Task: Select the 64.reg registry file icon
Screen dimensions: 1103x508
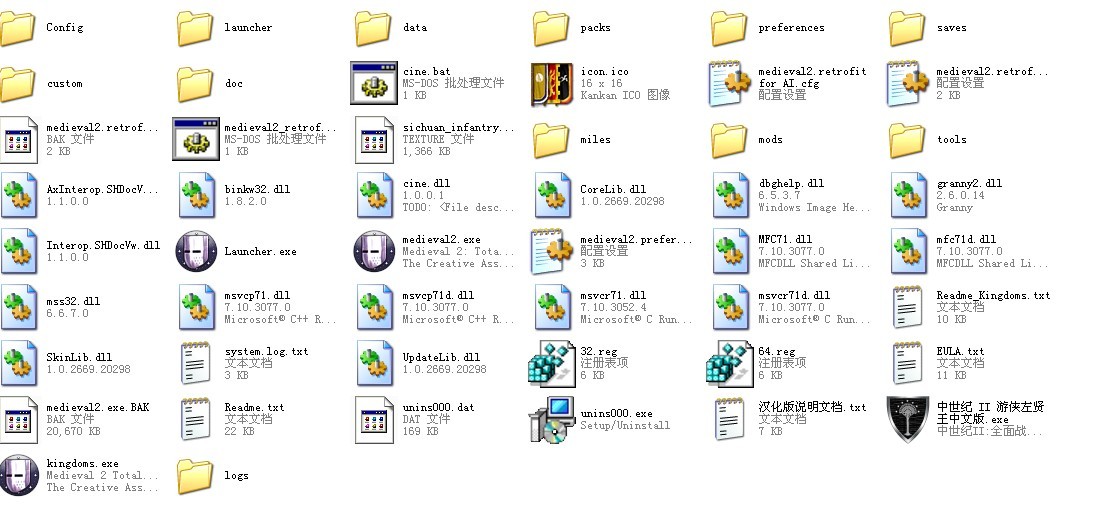Action: point(729,364)
